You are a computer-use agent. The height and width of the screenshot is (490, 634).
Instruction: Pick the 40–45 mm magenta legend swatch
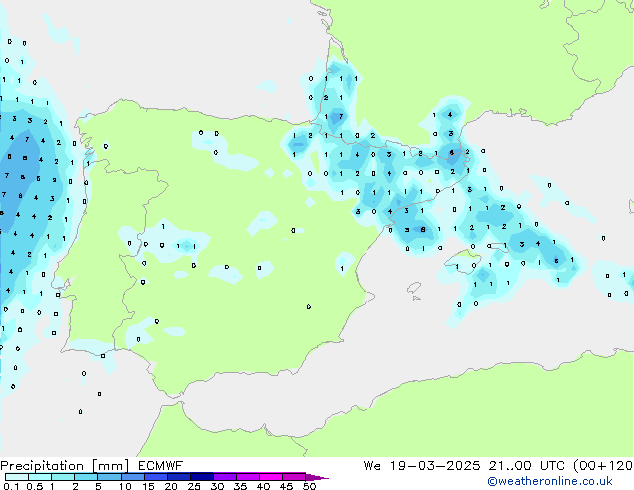[271, 477]
